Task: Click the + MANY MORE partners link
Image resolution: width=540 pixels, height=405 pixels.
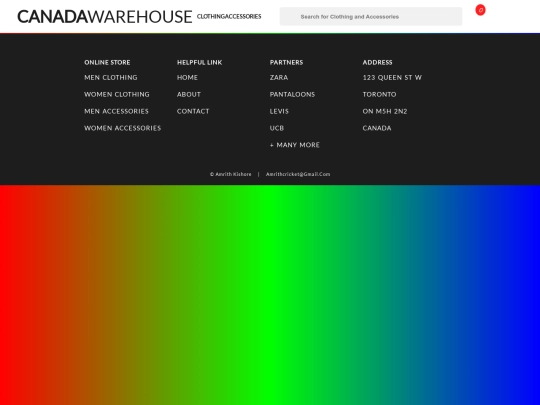Action: (x=295, y=145)
